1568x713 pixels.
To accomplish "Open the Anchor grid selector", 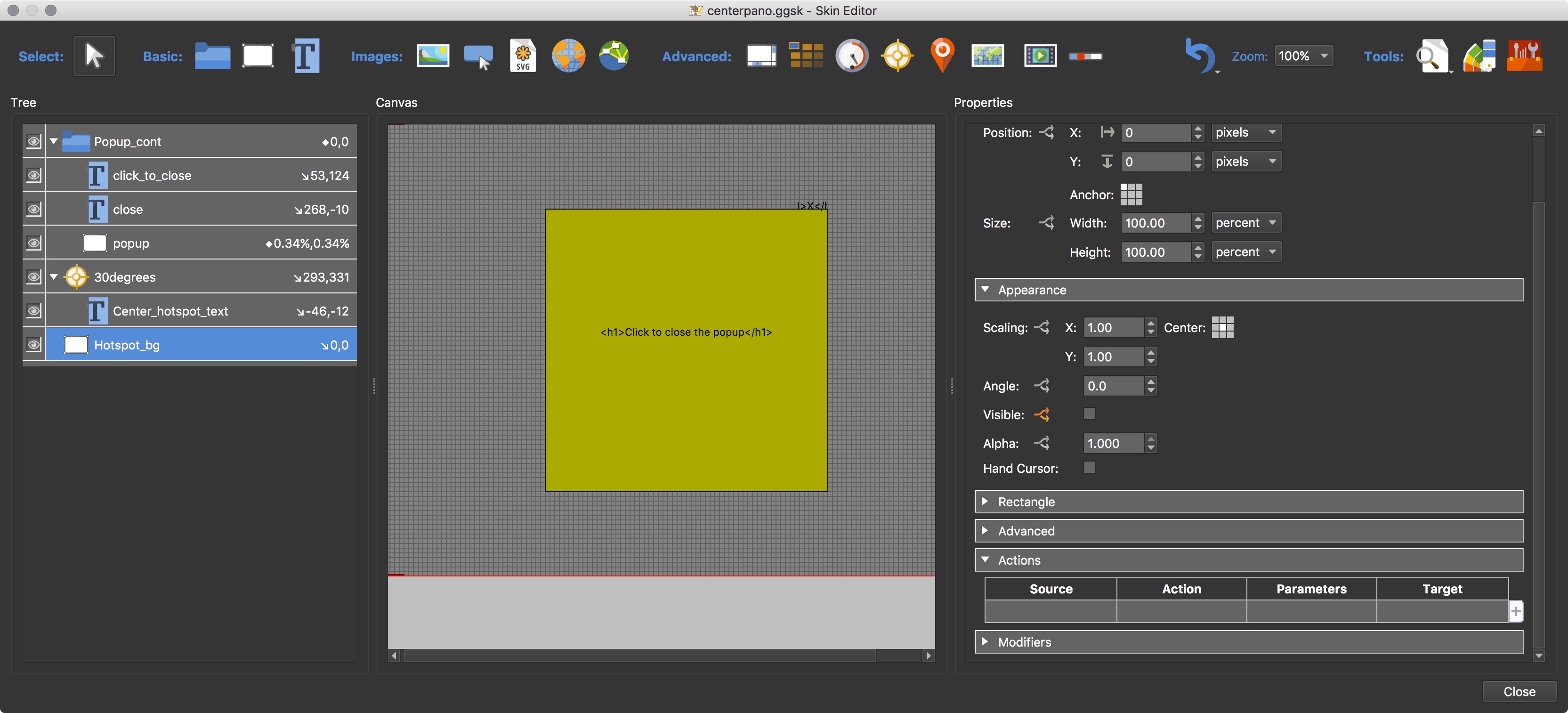I will [1131, 195].
